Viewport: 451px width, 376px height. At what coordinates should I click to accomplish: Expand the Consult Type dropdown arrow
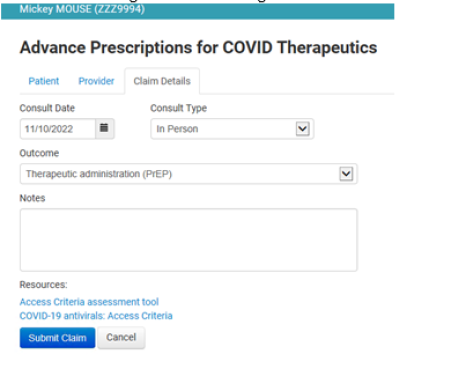coord(302,129)
